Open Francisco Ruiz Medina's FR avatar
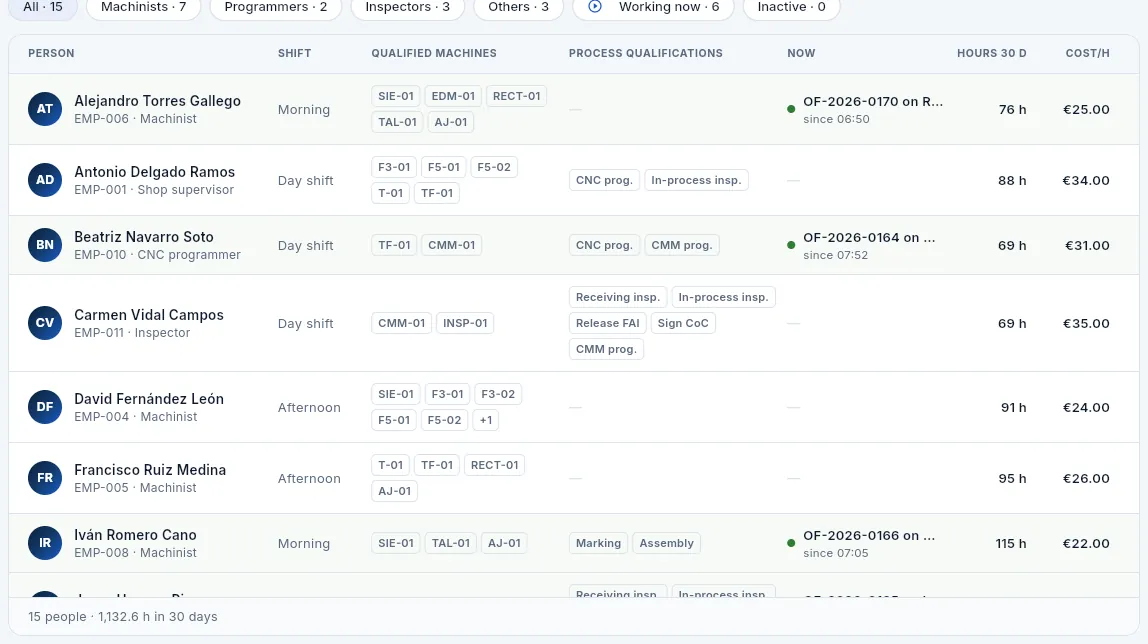 (45, 479)
